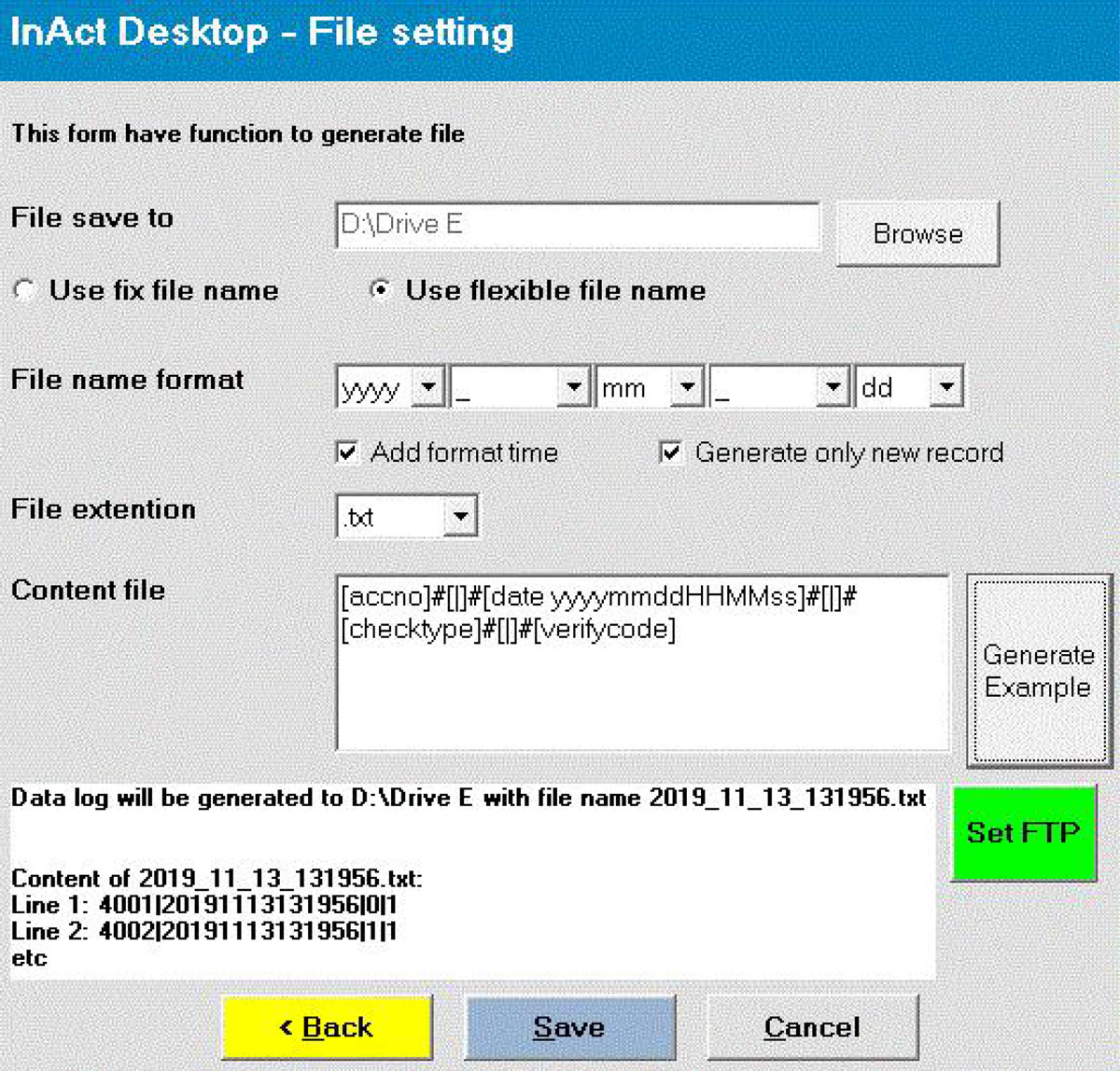Click the Generate Example button
1120x1071 pixels.
pos(1037,671)
